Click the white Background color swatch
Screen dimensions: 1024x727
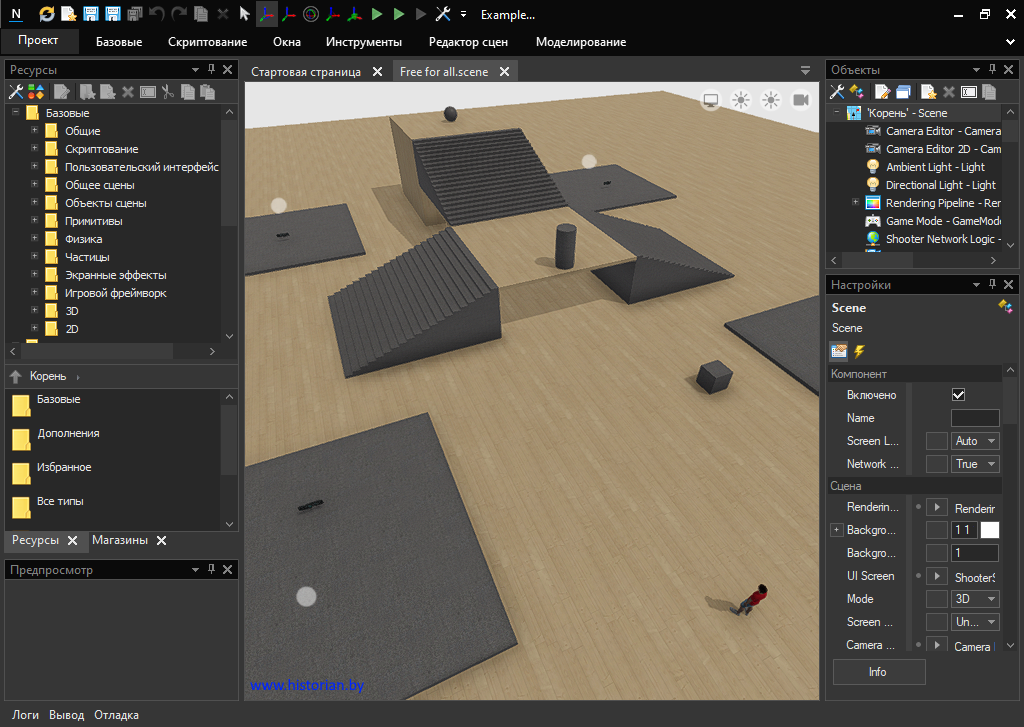990,530
